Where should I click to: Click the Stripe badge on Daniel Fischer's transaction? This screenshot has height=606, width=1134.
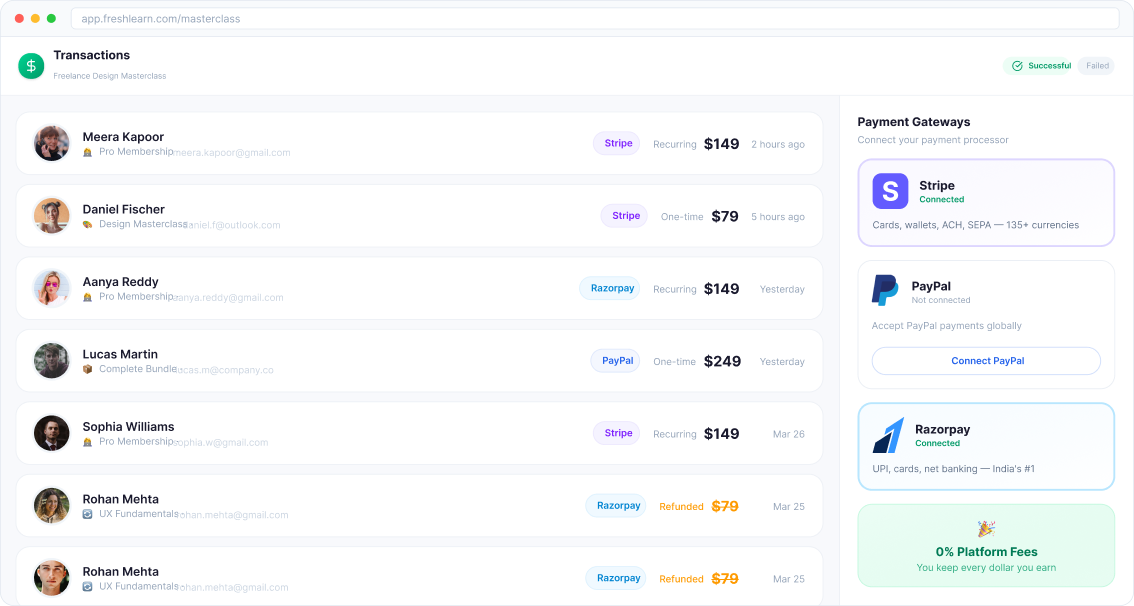tap(623, 215)
